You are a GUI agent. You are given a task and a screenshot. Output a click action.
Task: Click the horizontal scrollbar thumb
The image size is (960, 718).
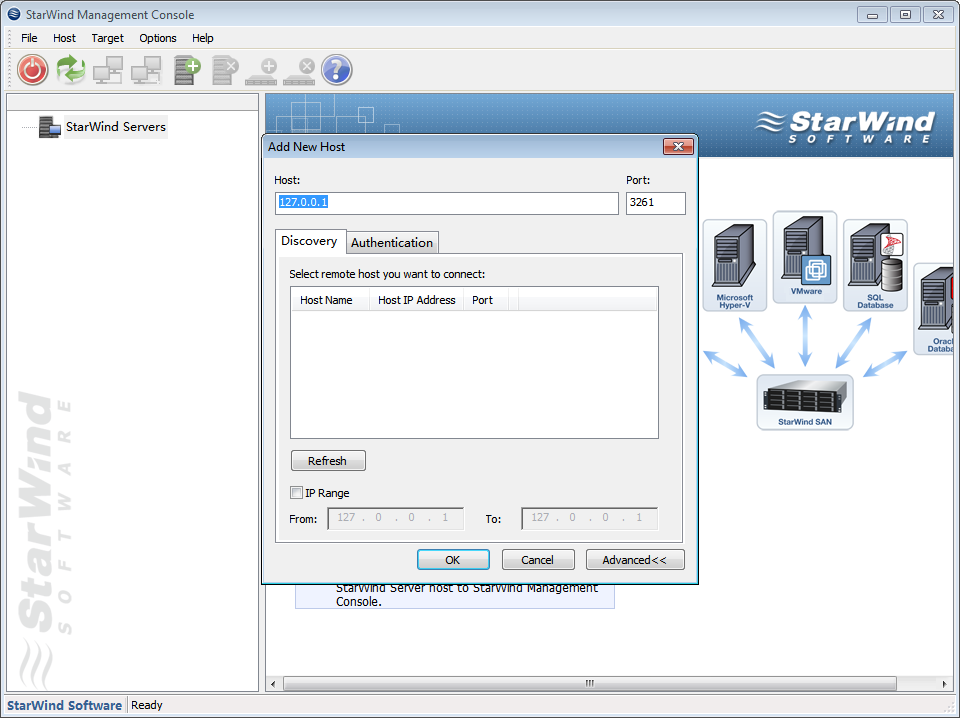[590, 683]
